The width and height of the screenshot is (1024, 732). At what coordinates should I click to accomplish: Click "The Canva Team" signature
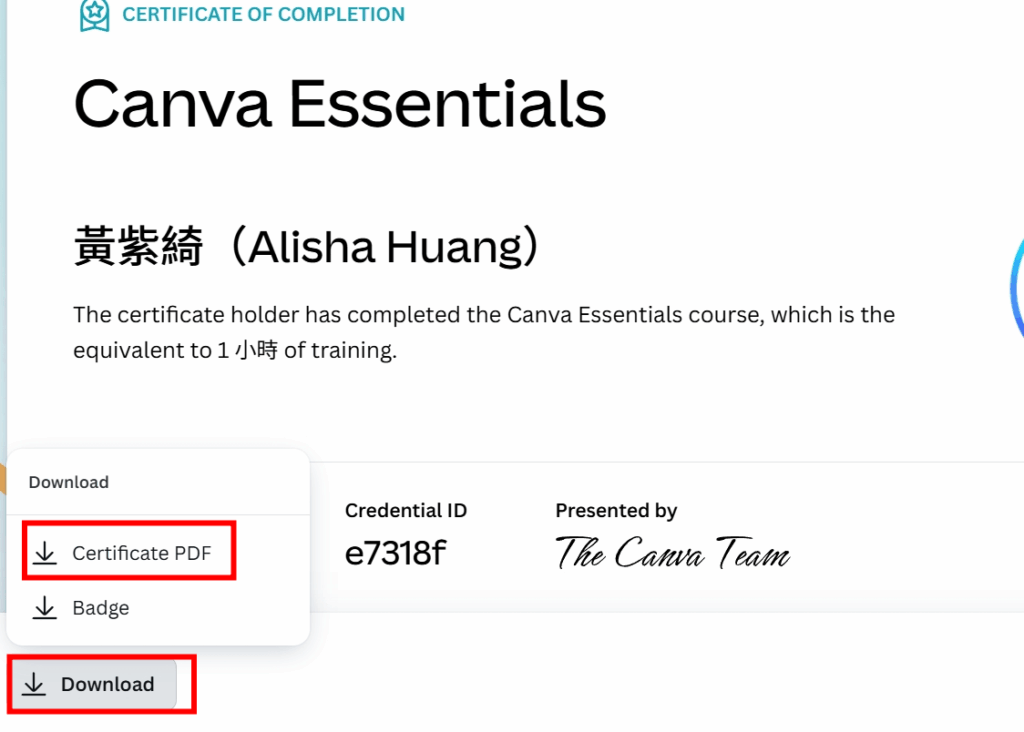coord(672,553)
